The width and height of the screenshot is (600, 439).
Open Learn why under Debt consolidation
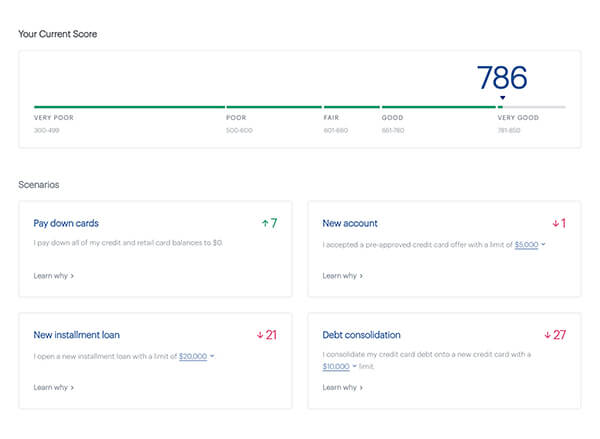click(x=342, y=387)
